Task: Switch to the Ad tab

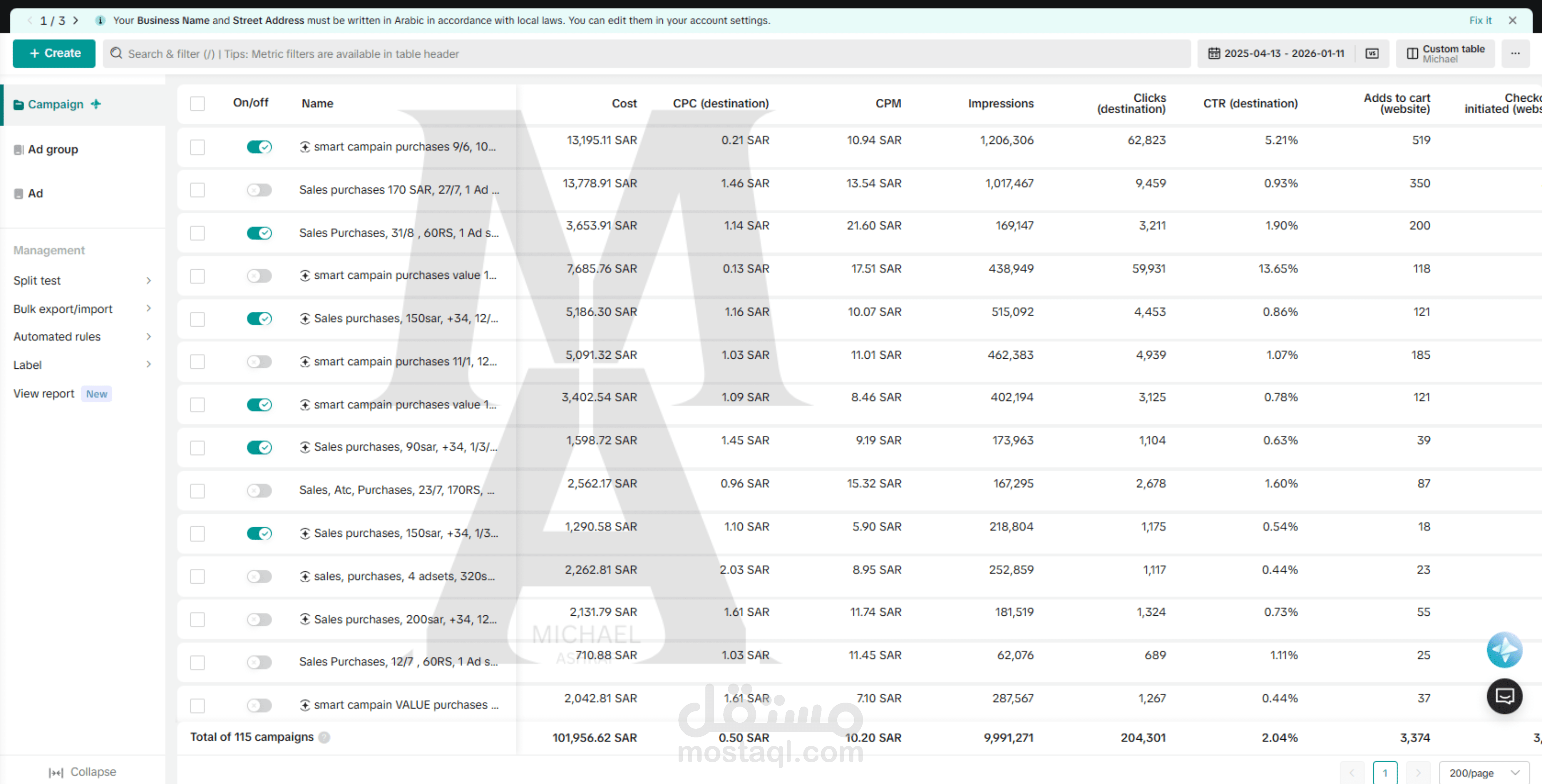Action: 35,193
